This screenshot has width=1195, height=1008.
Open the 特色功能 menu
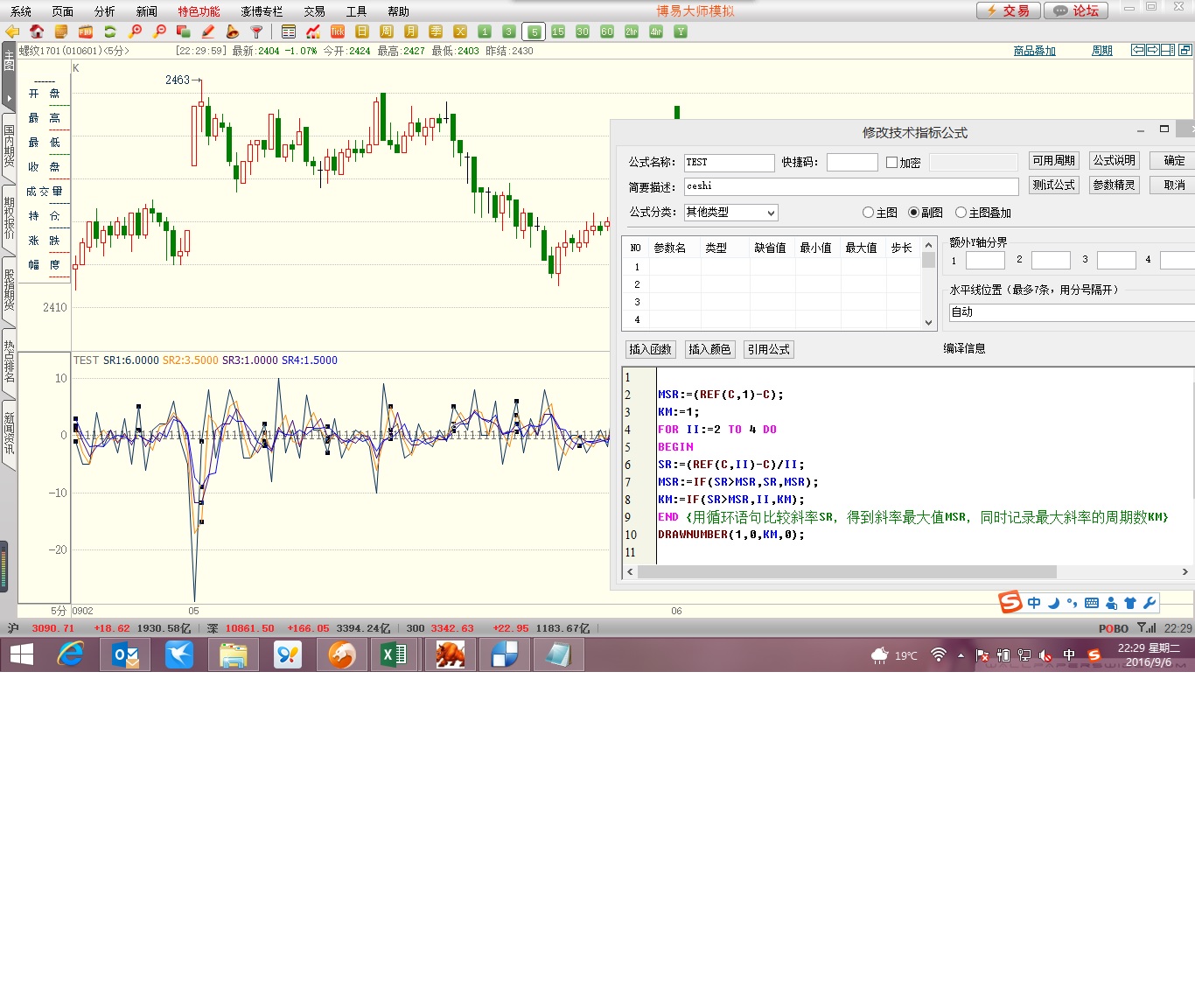pyautogui.click(x=199, y=11)
